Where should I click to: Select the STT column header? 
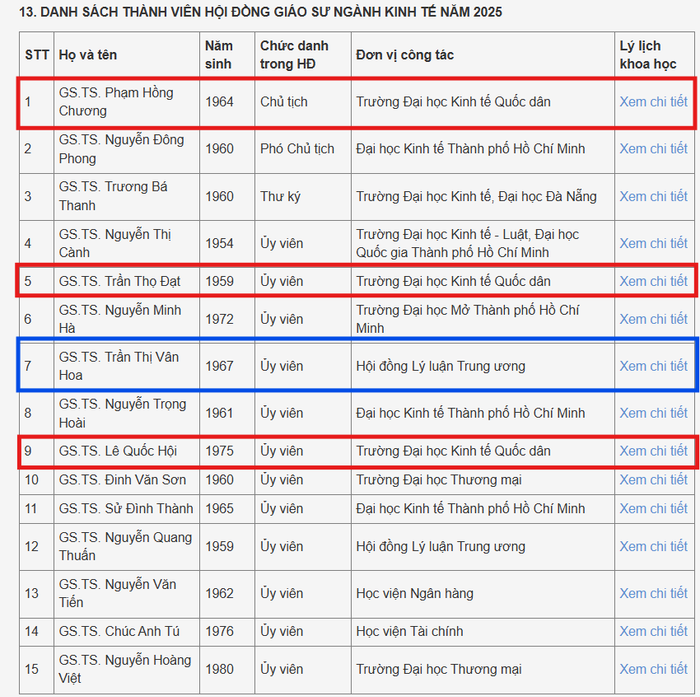point(37,55)
